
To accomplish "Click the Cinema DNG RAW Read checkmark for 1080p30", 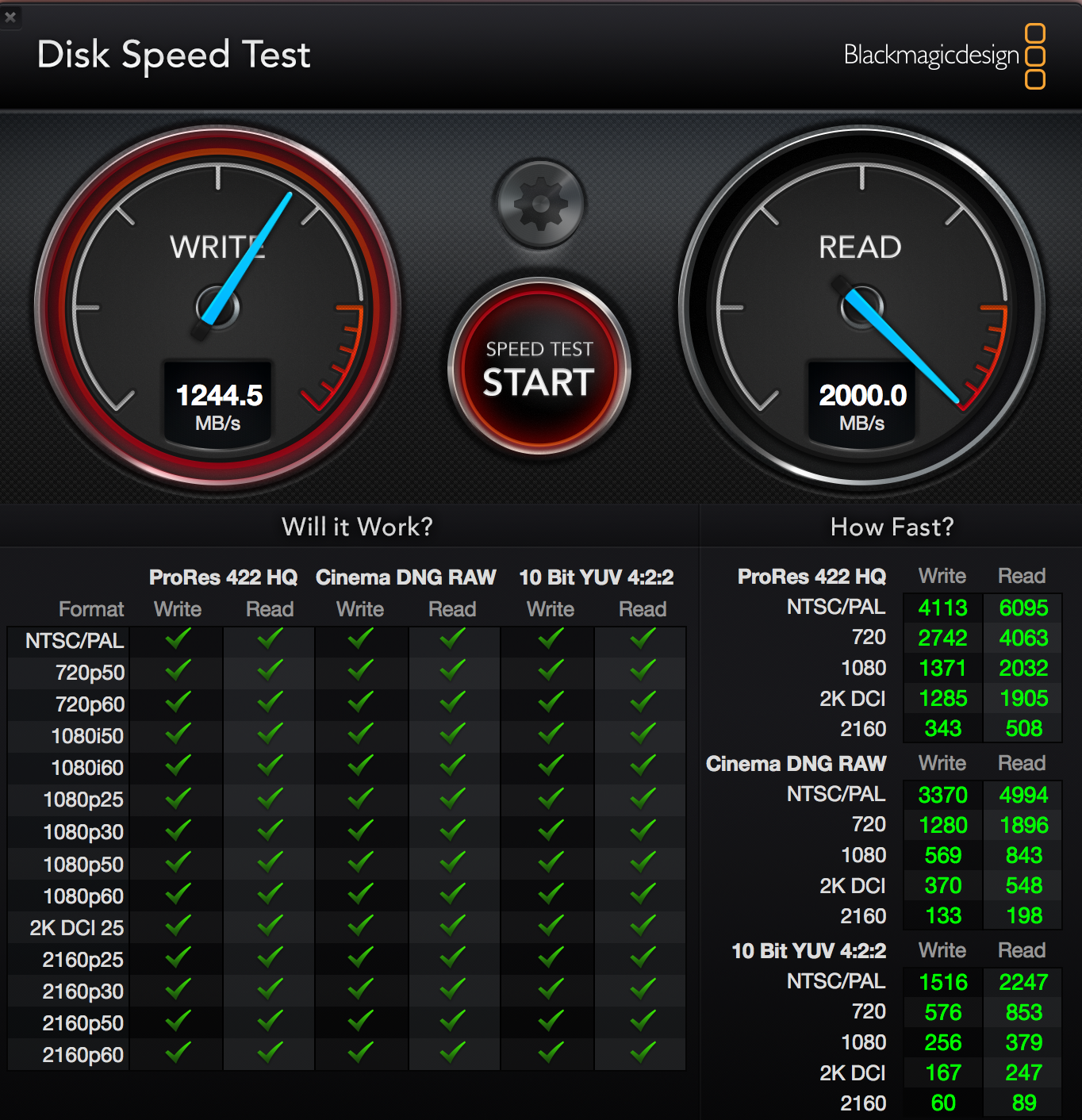I will pos(452,830).
